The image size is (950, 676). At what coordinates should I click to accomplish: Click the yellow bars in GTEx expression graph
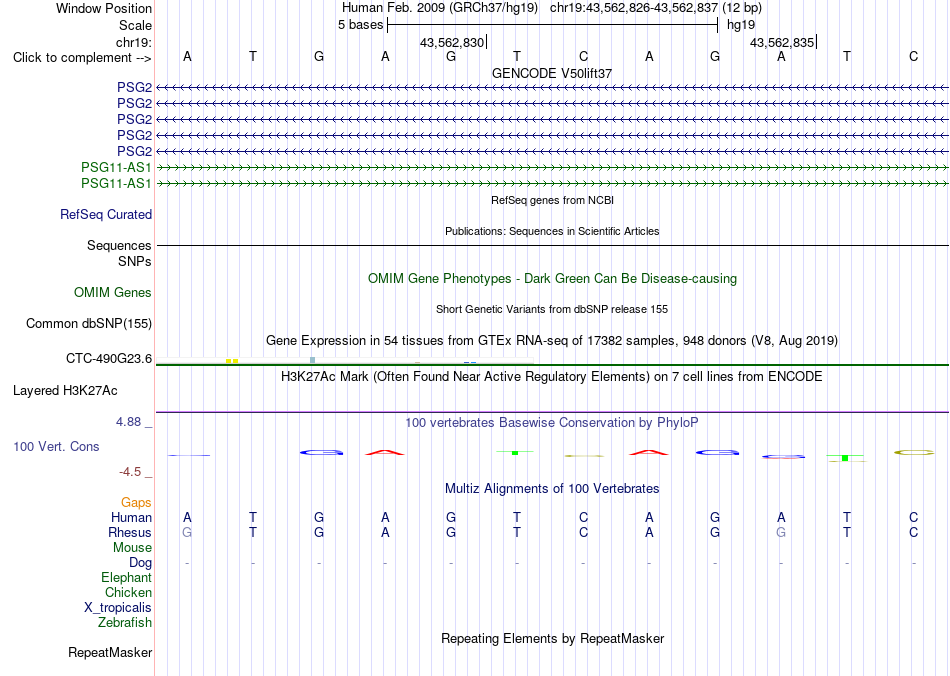tap(232, 361)
